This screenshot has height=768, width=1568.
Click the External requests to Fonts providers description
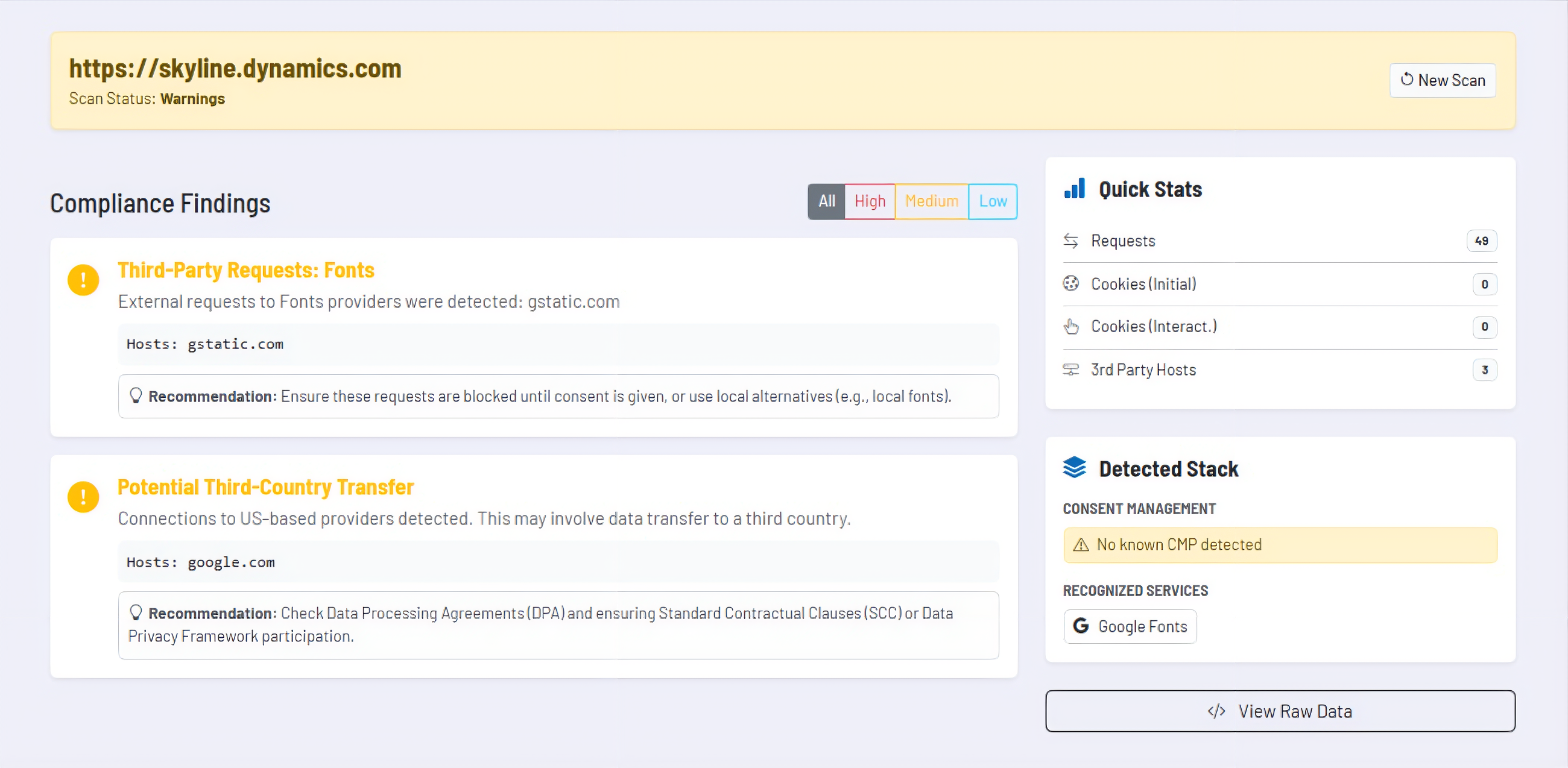pos(369,302)
